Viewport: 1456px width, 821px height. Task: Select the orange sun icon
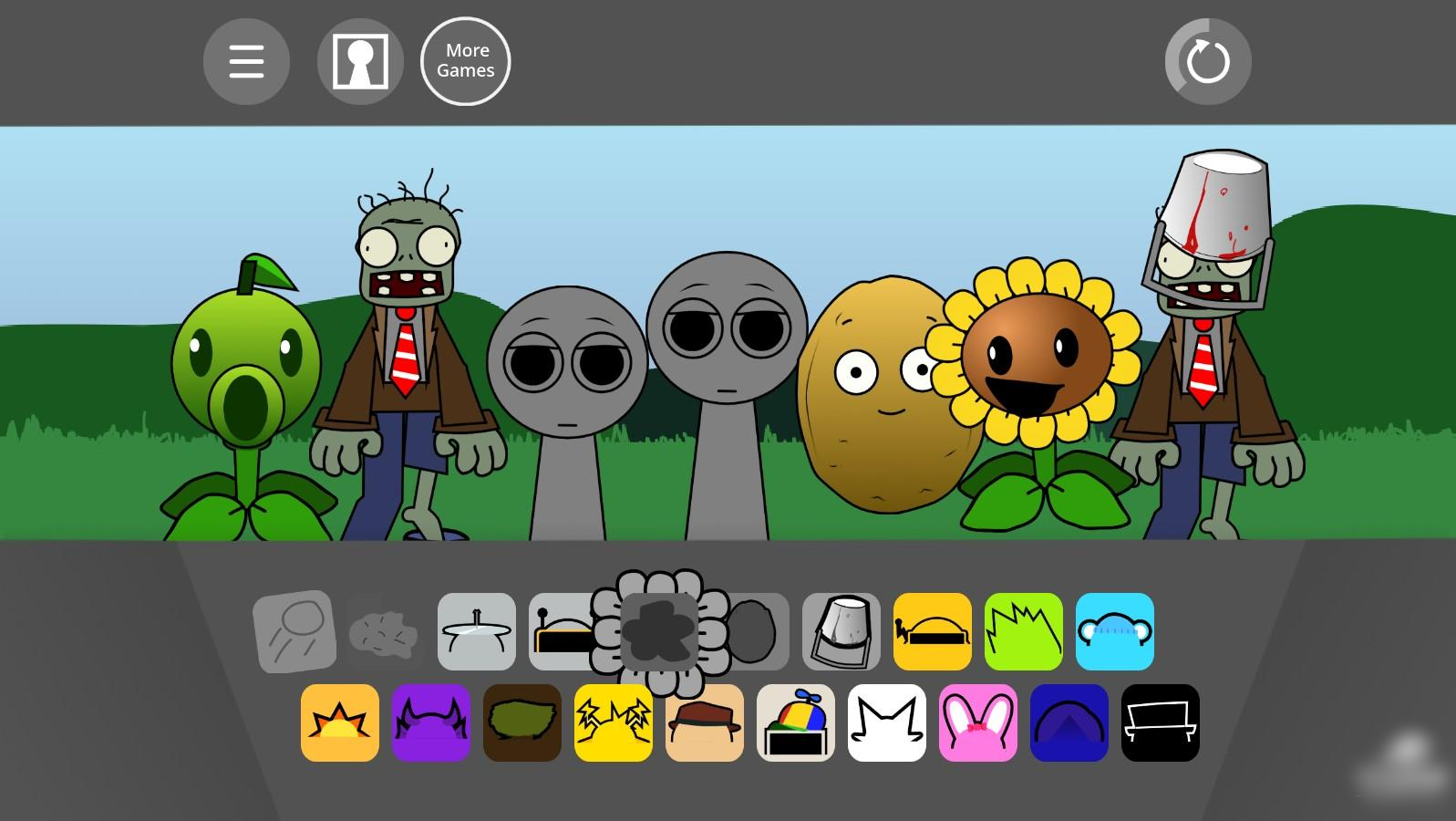(340, 722)
